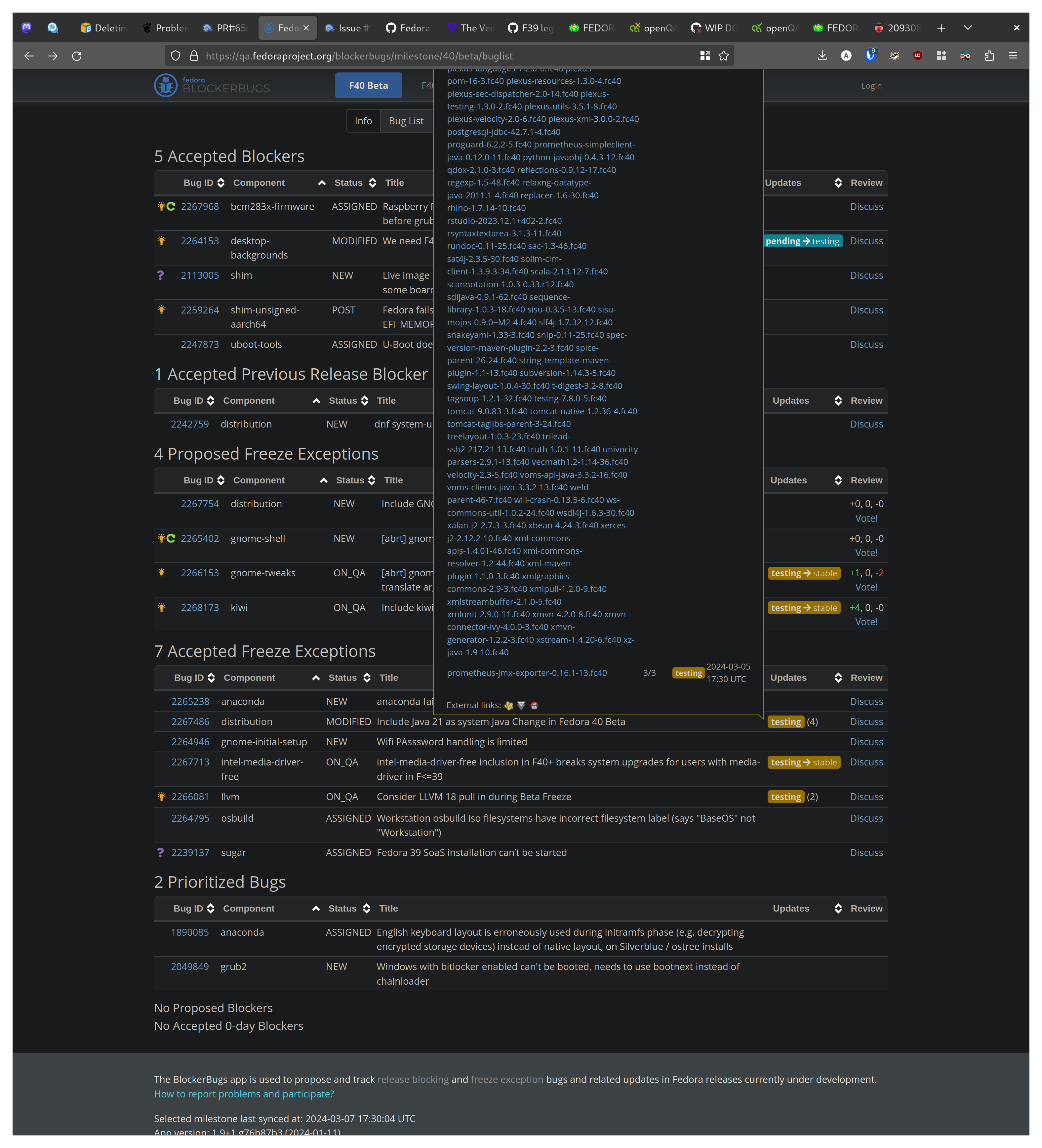Click pending → testing badge for desktop-backgrounds
This screenshot has width=1042, height=1148.
[802, 241]
